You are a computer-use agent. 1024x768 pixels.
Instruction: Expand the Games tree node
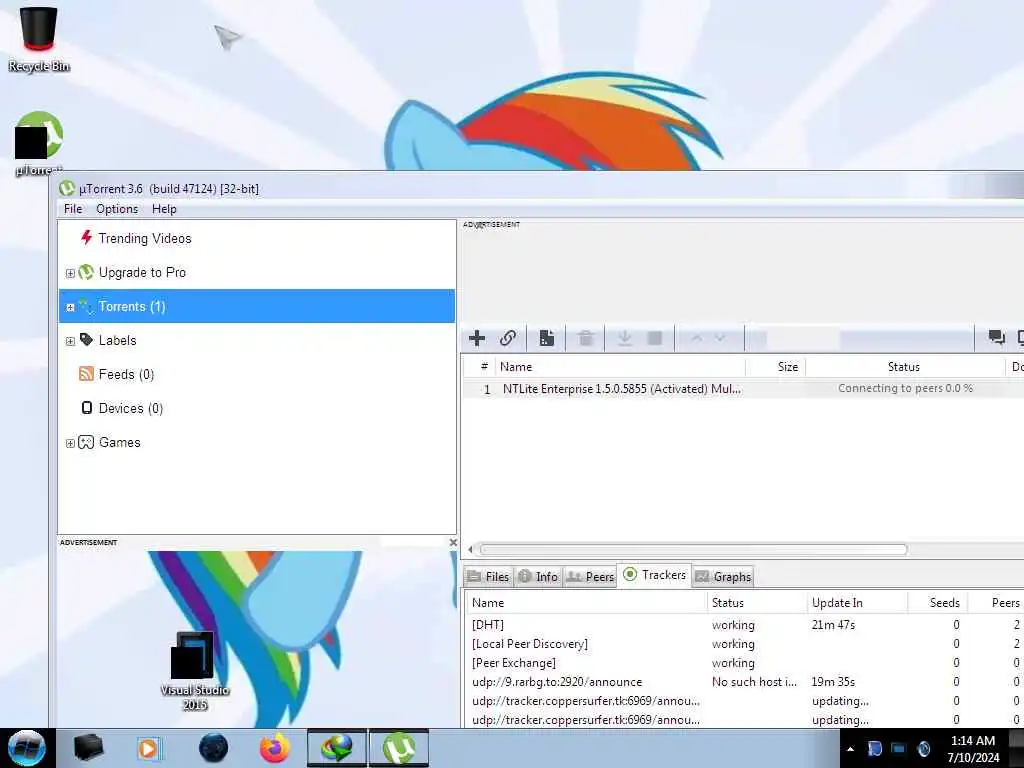coord(70,443)
